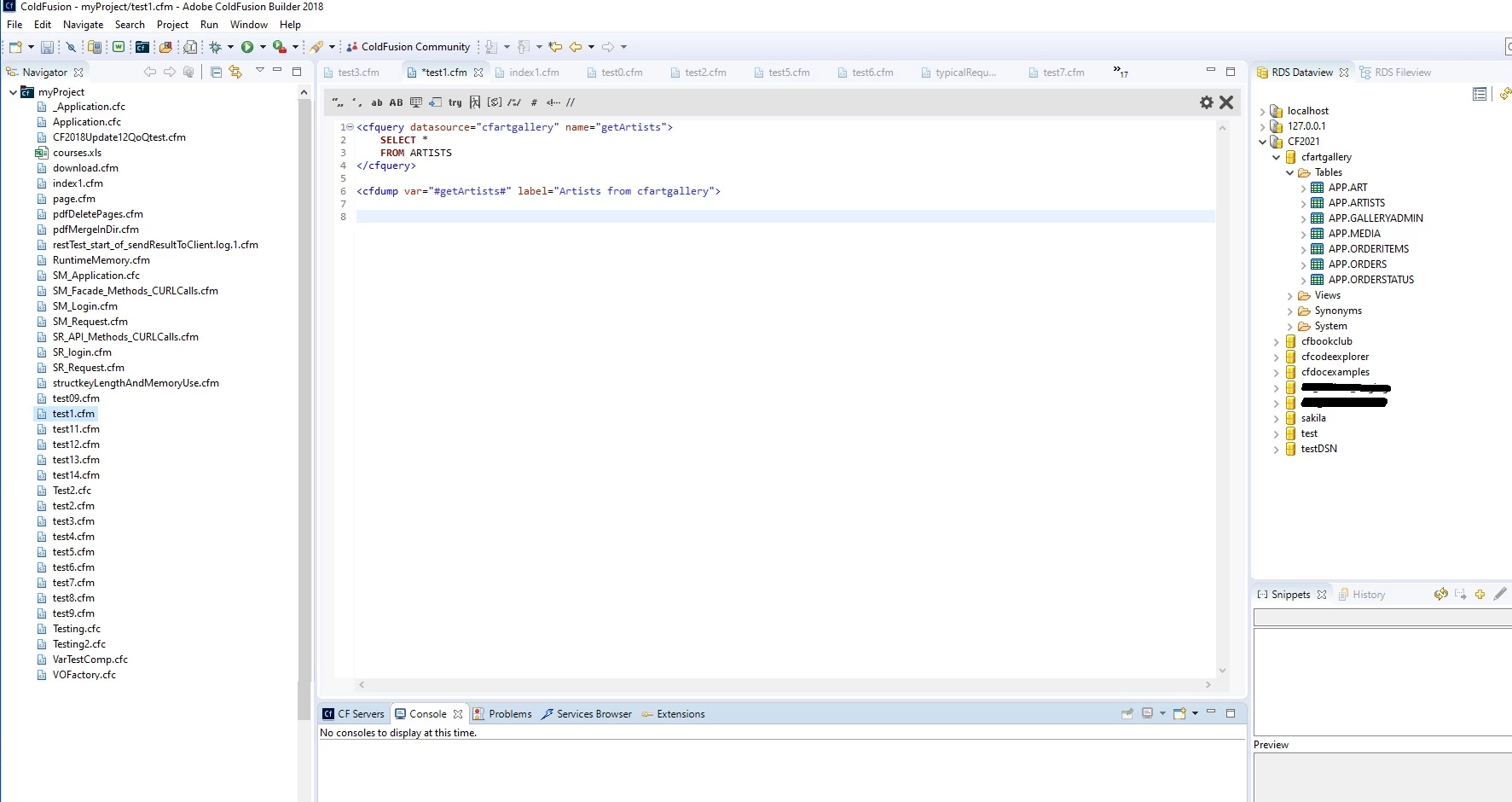Switch to the Problems tab

(x=502, y=714)
